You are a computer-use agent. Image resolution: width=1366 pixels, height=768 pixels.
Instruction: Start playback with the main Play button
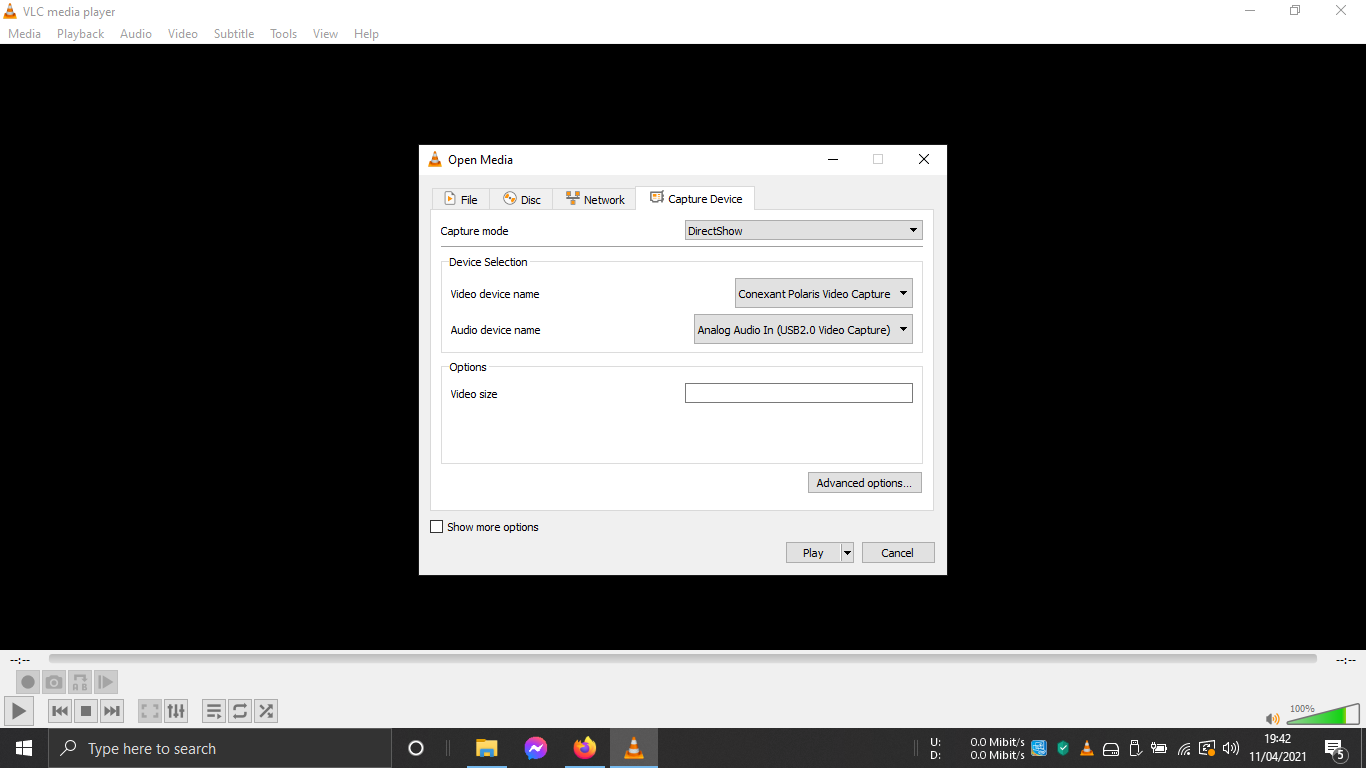pos(19,711)
